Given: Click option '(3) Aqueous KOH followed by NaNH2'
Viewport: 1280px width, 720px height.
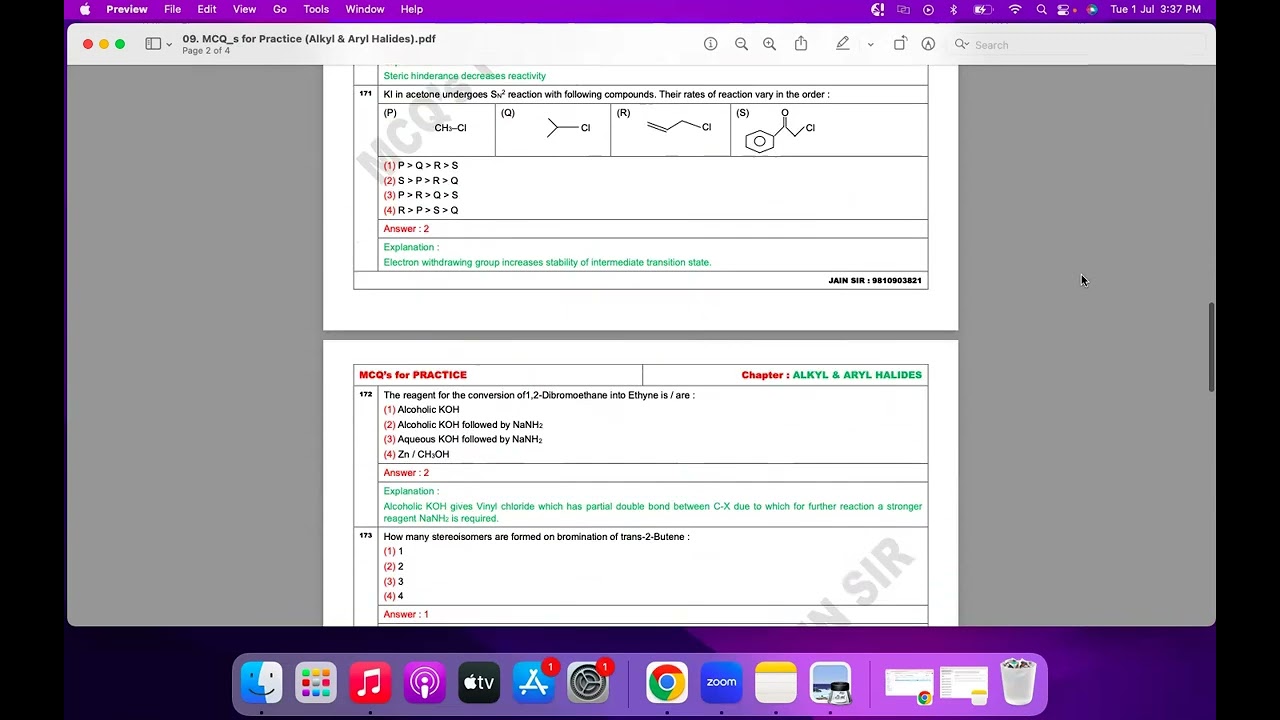Looking at the screenshot, I should [x=463, y=439].
